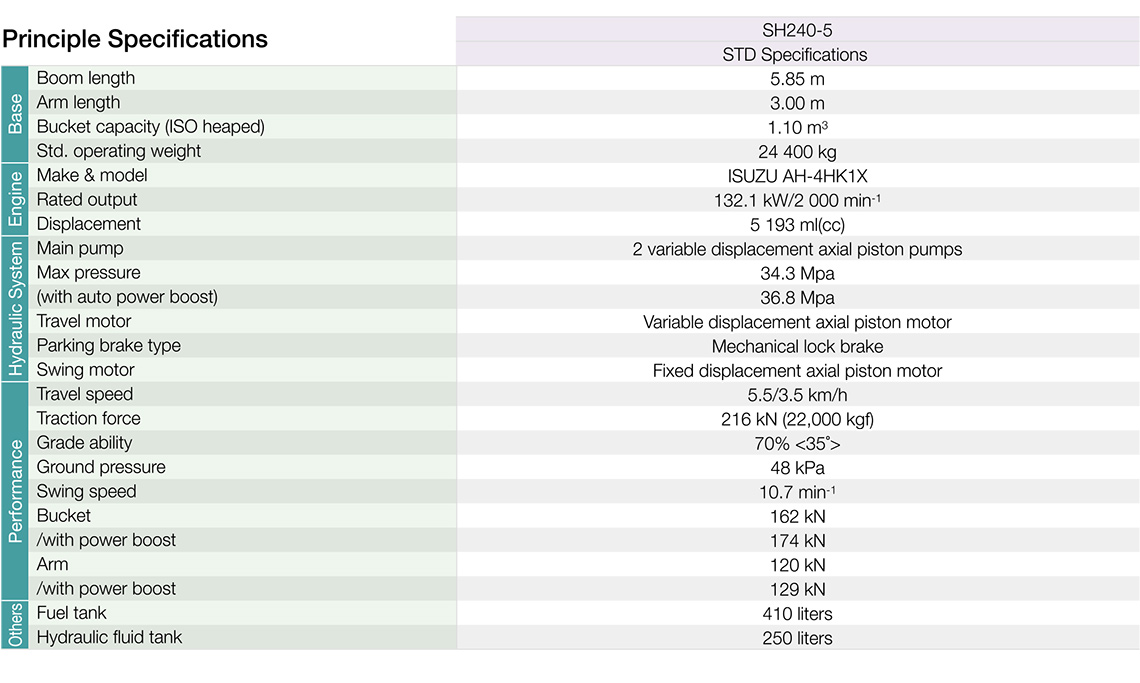Click the vertical Performance section label
Viewport: 1140px width, 683px height.
tap(15, 490)
